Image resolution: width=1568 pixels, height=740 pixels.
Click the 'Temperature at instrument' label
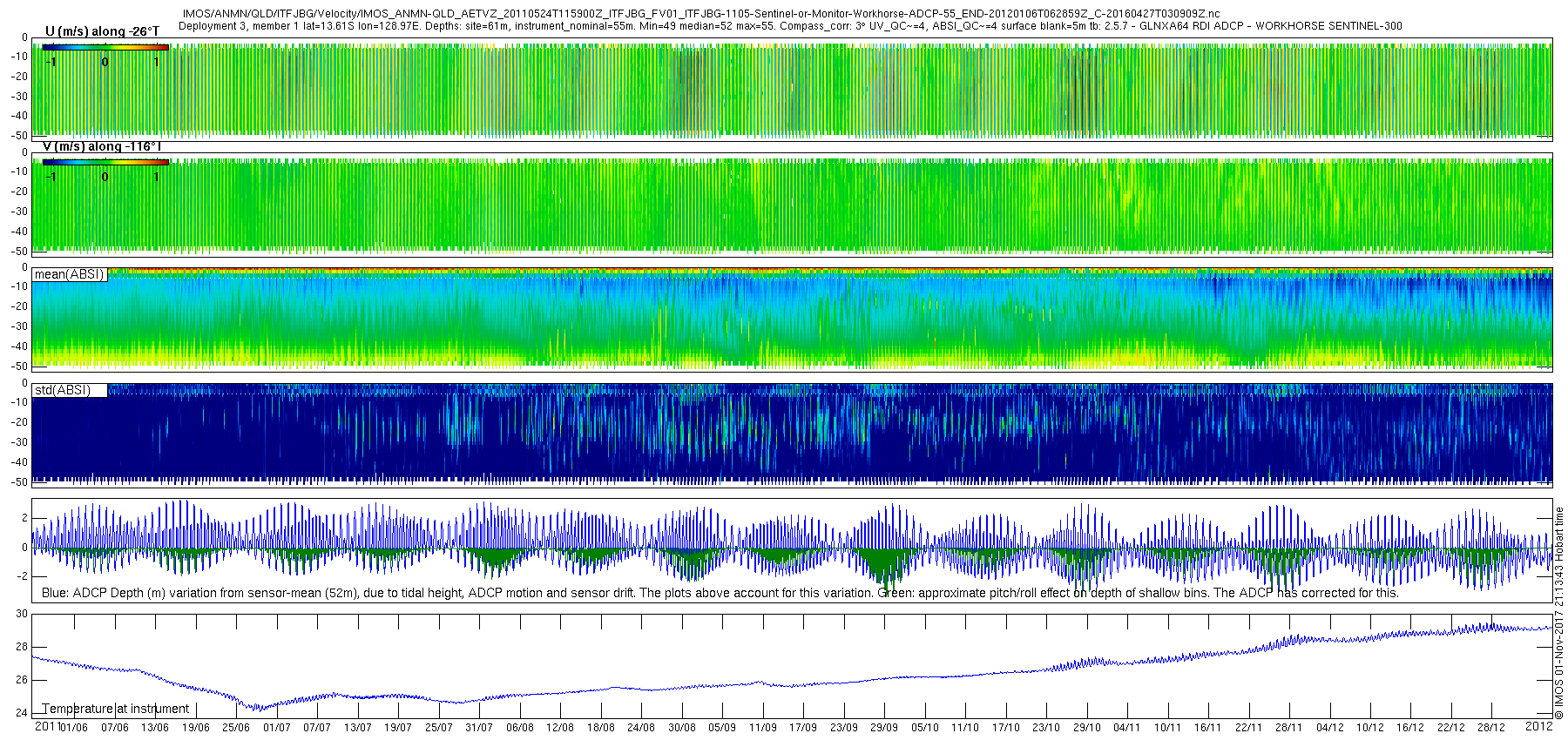point(115,709)
